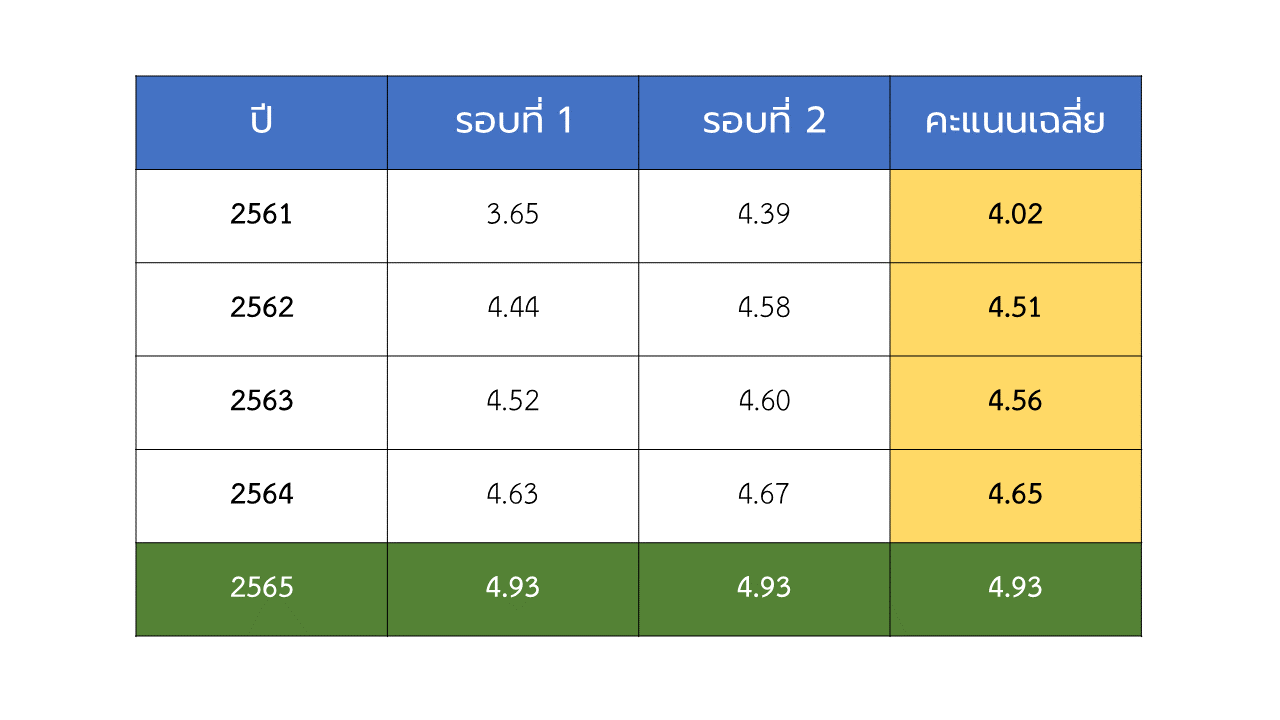Click the คะแนนเฉลี่ย header cell
The image size is (1280, 720).
pyautogui.click(x=1015, y=122)
